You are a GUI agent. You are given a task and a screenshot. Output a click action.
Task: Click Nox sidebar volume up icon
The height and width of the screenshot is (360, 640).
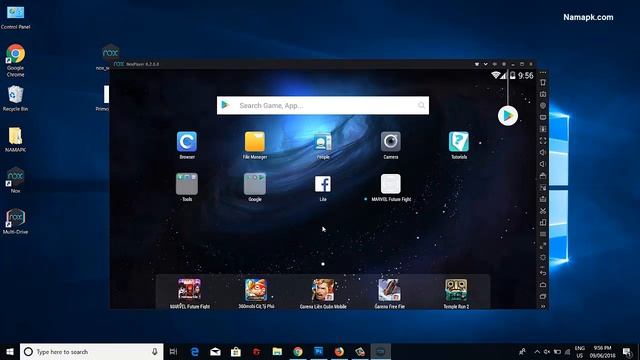pos(543,152)
